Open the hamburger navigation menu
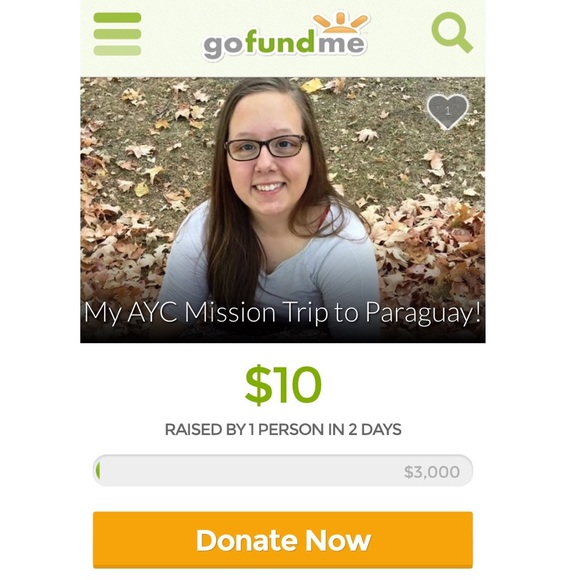Image resolution: width=580 pixels, height=580 pixels. pyautogui.click(x=117, y=34)
